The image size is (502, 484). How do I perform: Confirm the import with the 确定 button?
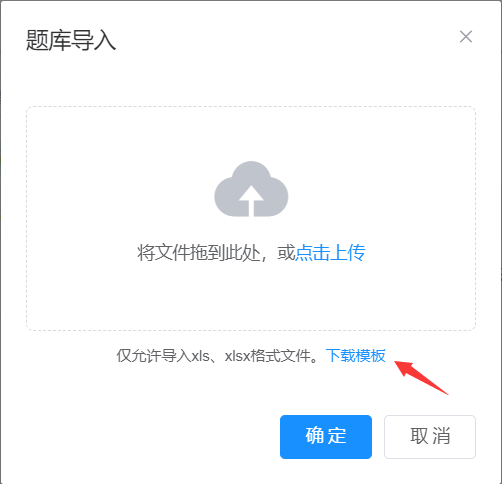coord(326,437)
